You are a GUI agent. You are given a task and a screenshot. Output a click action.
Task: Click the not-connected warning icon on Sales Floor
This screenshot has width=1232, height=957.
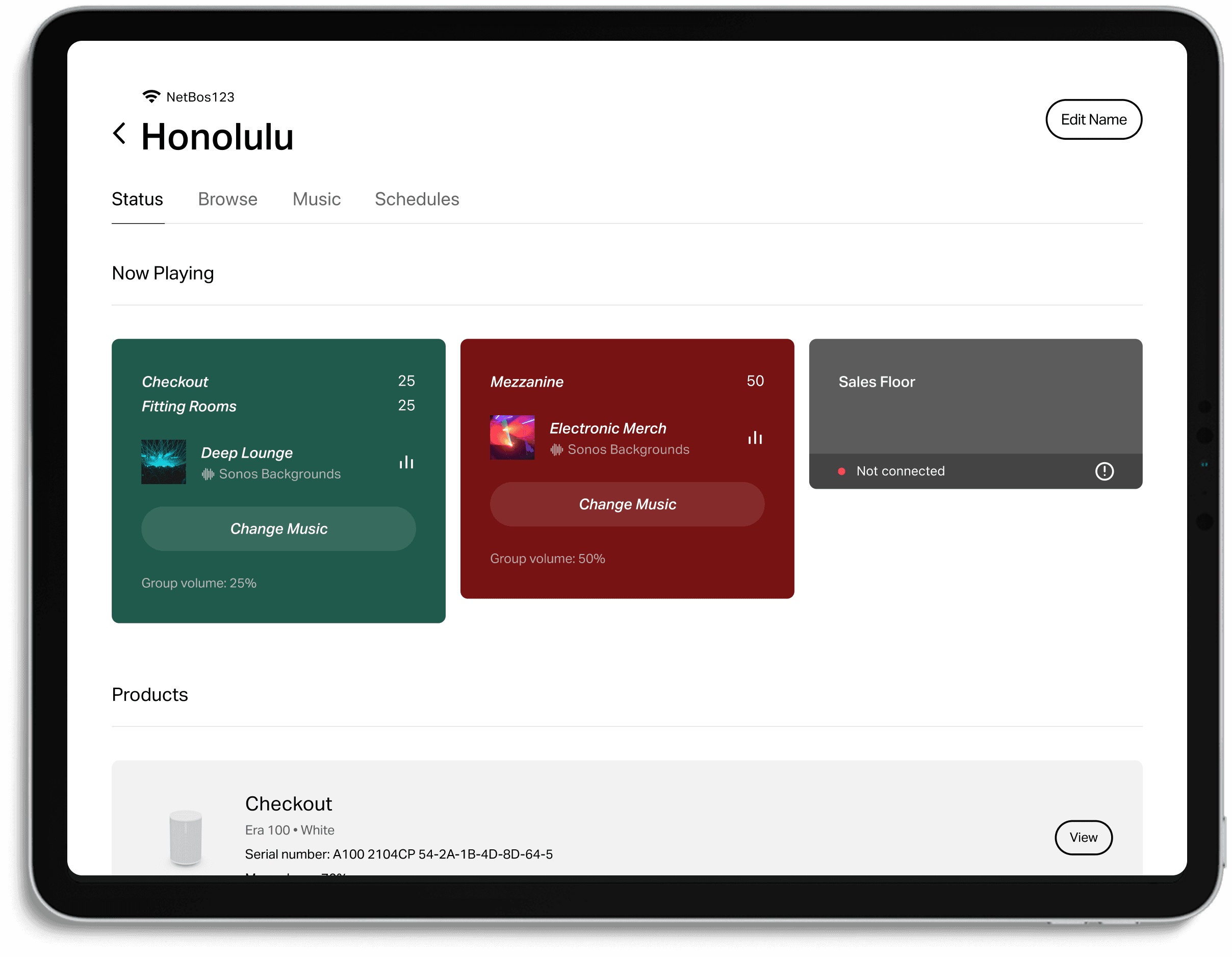(1104, 471)
